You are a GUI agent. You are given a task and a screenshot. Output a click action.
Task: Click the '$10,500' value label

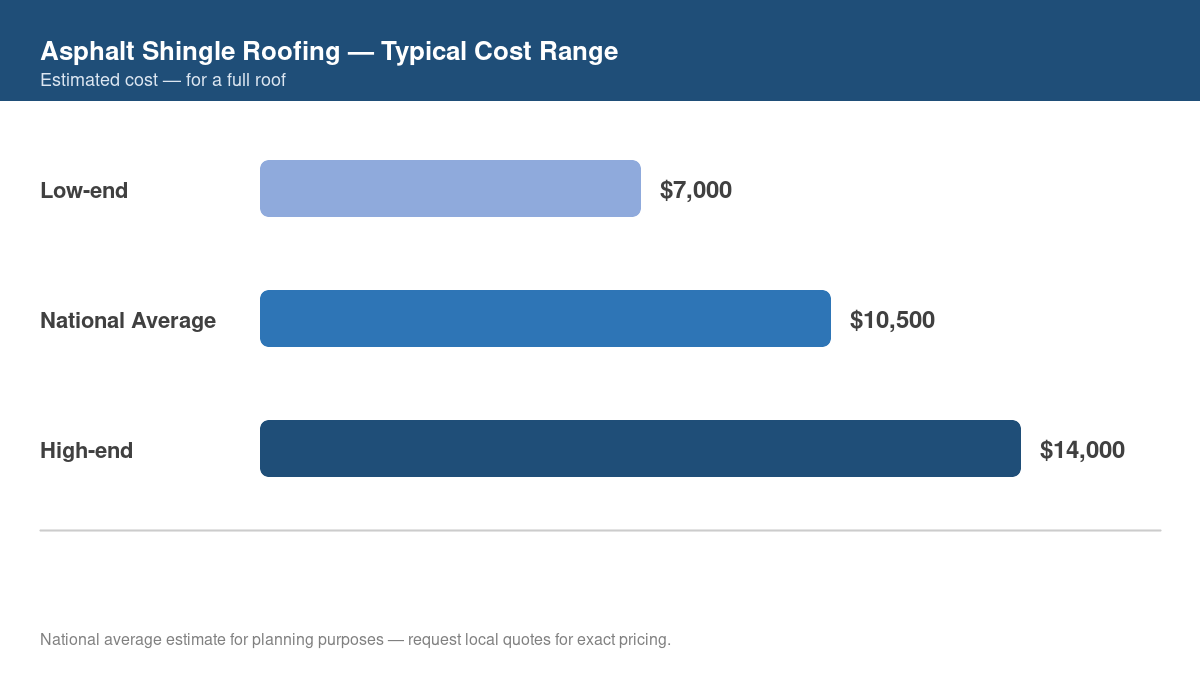(x=892, y=320)
